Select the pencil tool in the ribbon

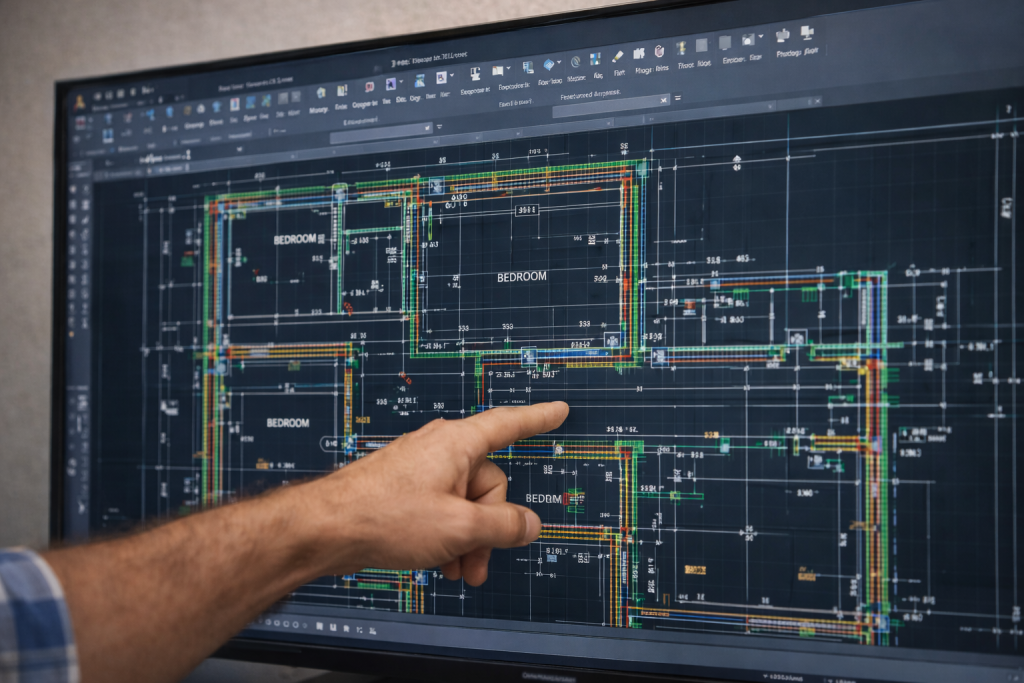click(x=617, y=56)
